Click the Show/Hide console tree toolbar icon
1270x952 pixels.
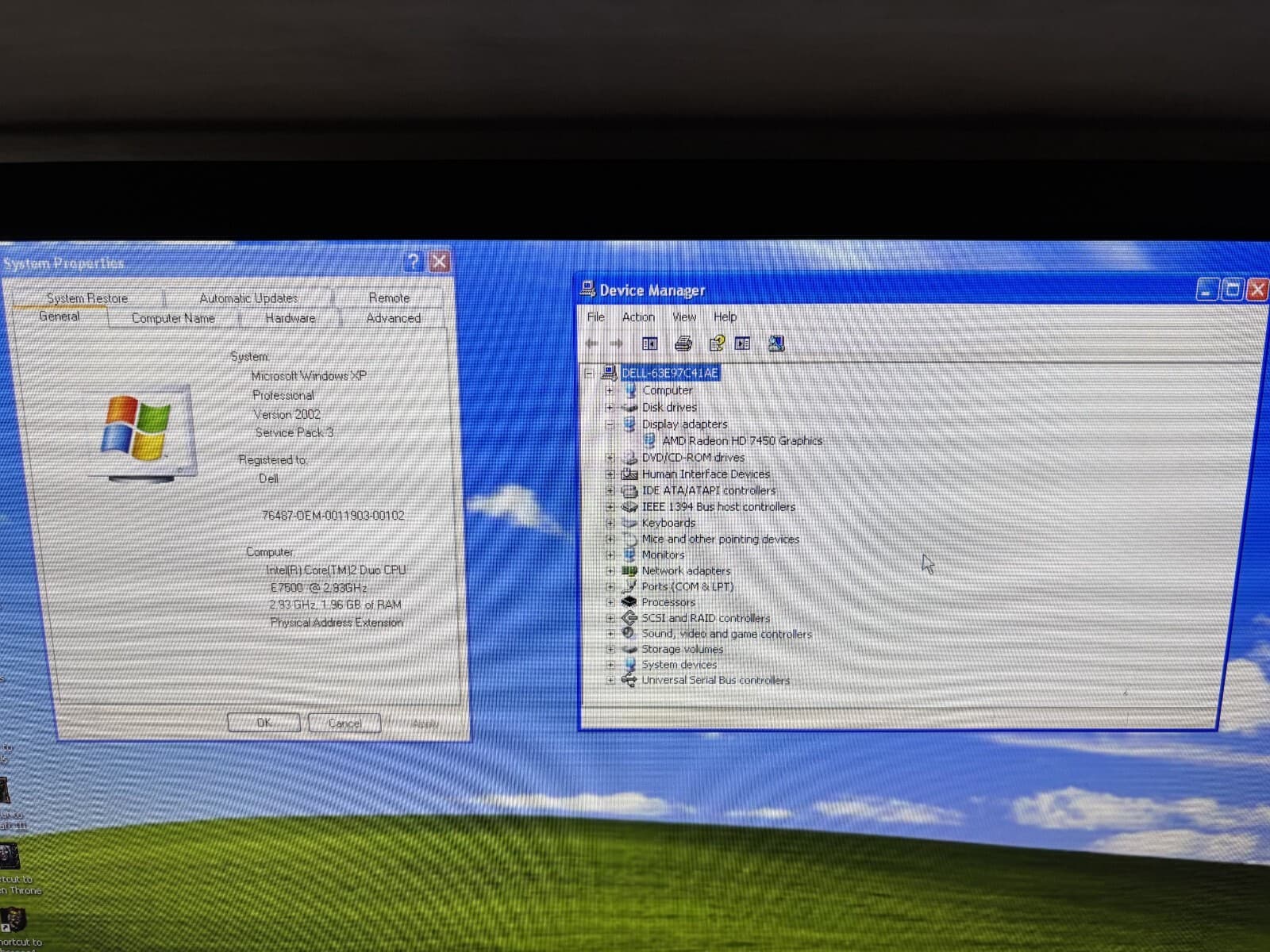(648, 343)
